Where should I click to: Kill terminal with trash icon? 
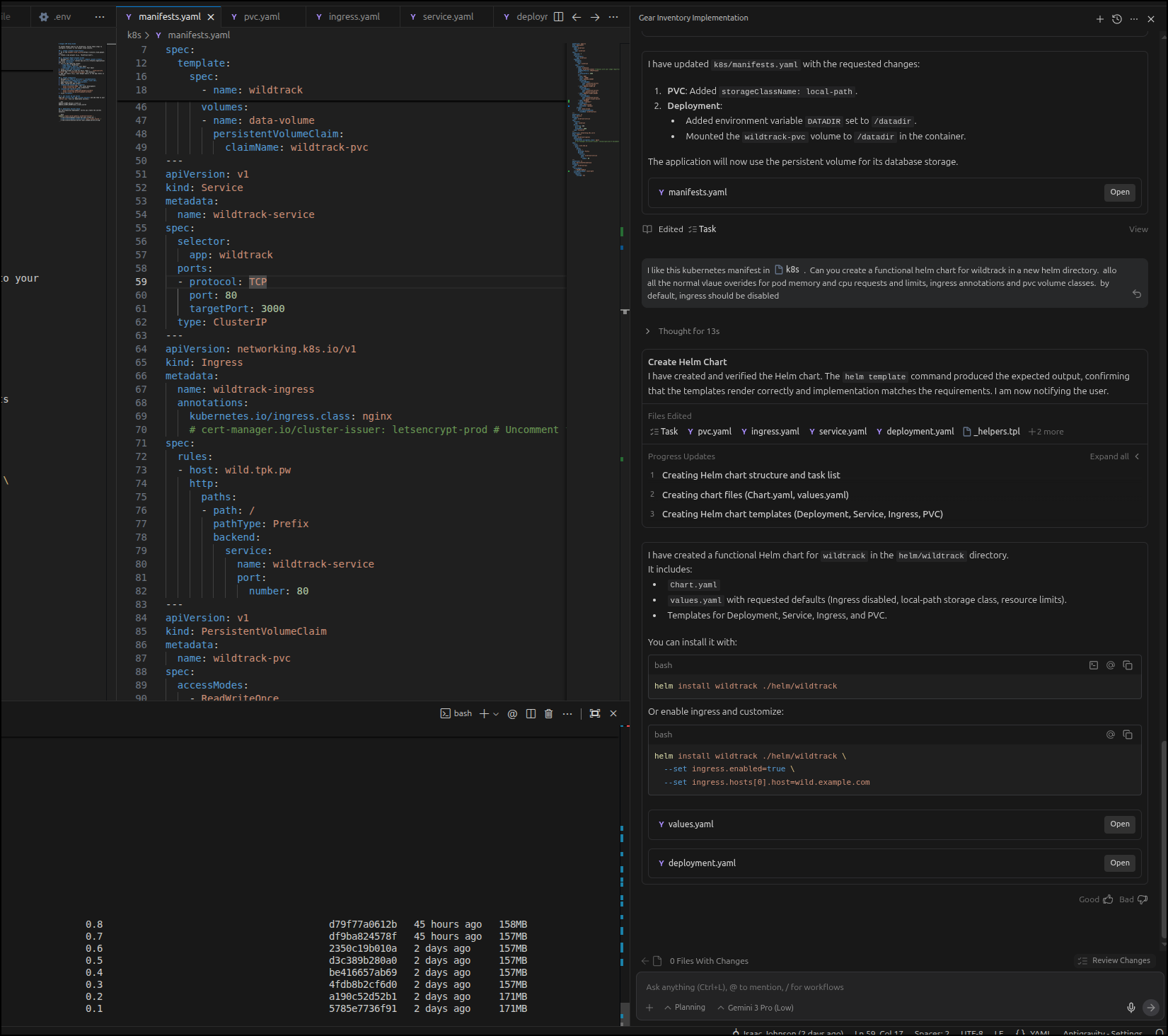click(x=548, y=713)
